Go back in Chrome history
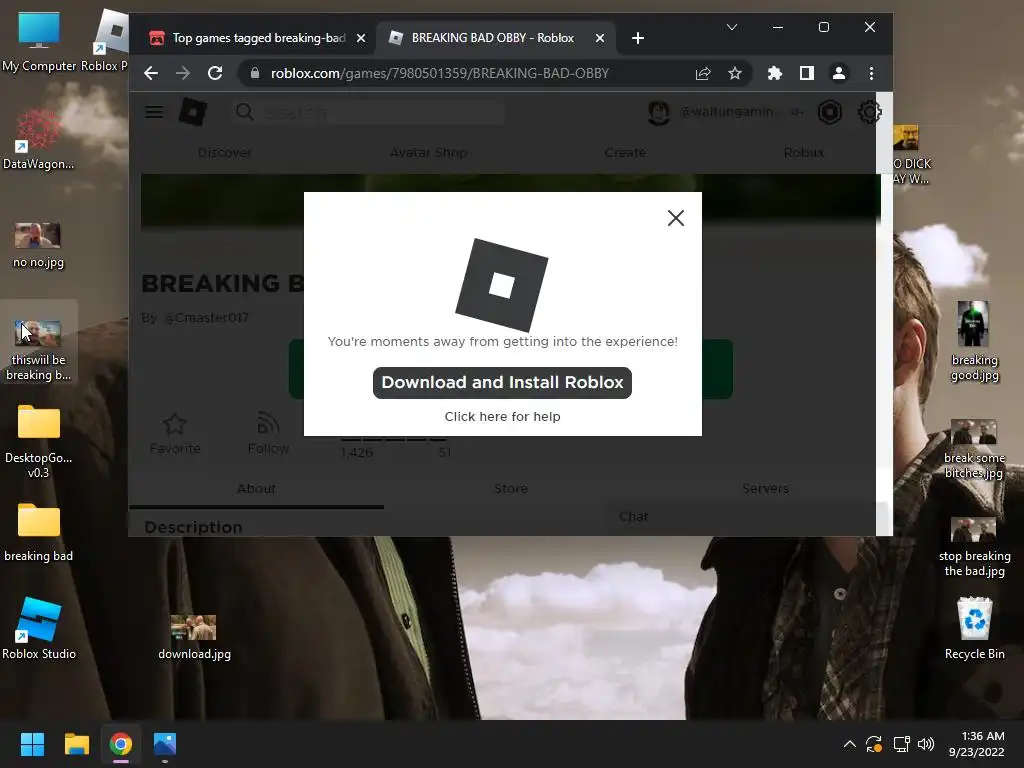Image resolution: width=1024 pixels, height=768 pixels. [151, 73]
